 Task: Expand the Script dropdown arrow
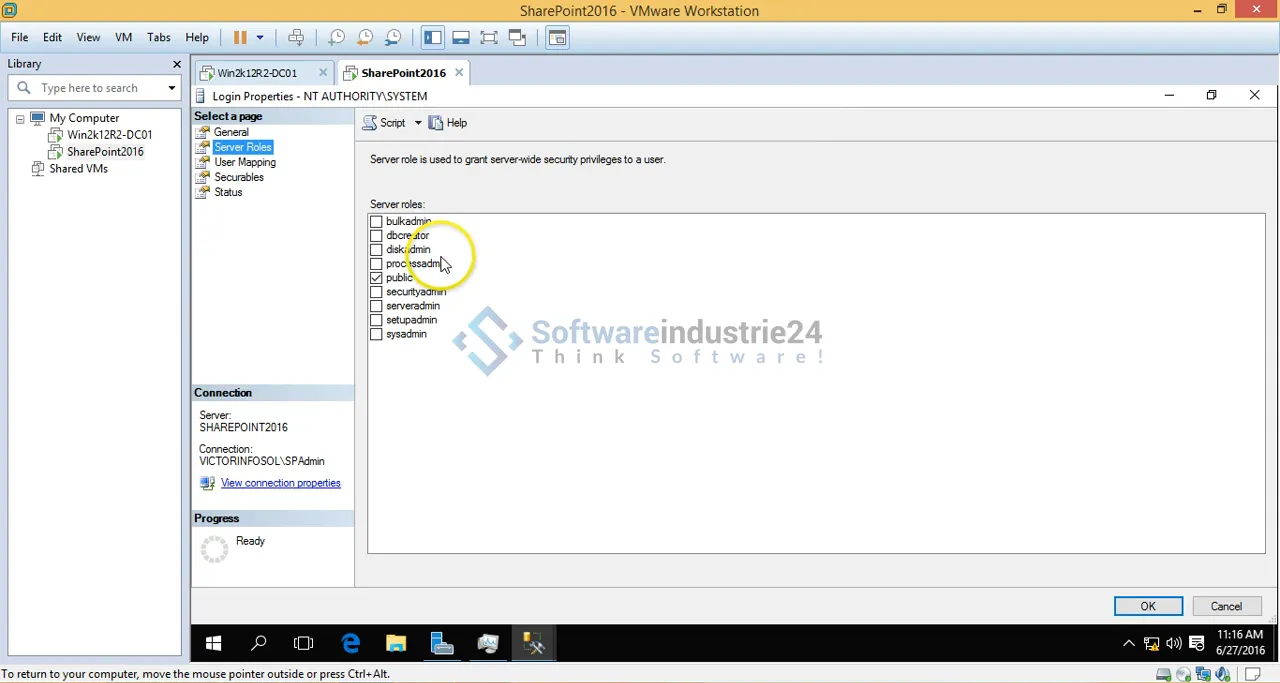[418, 123]
